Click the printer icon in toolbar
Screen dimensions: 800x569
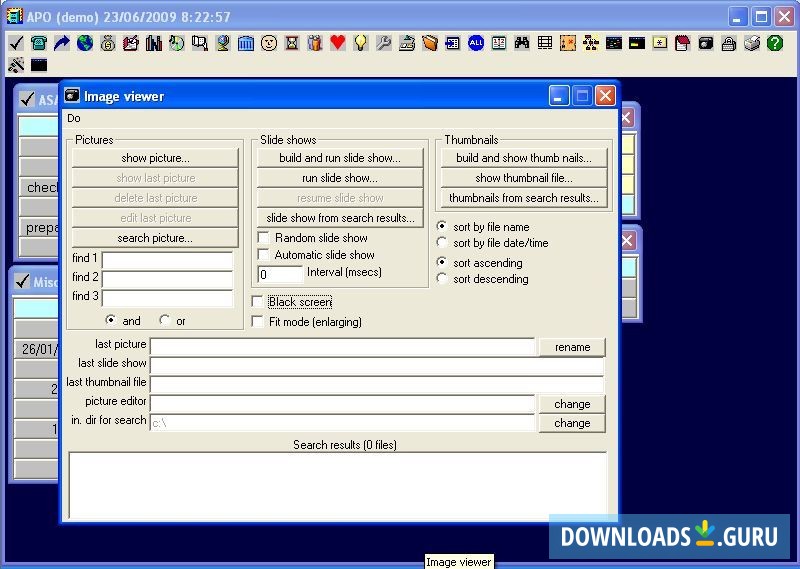[751, 43]
